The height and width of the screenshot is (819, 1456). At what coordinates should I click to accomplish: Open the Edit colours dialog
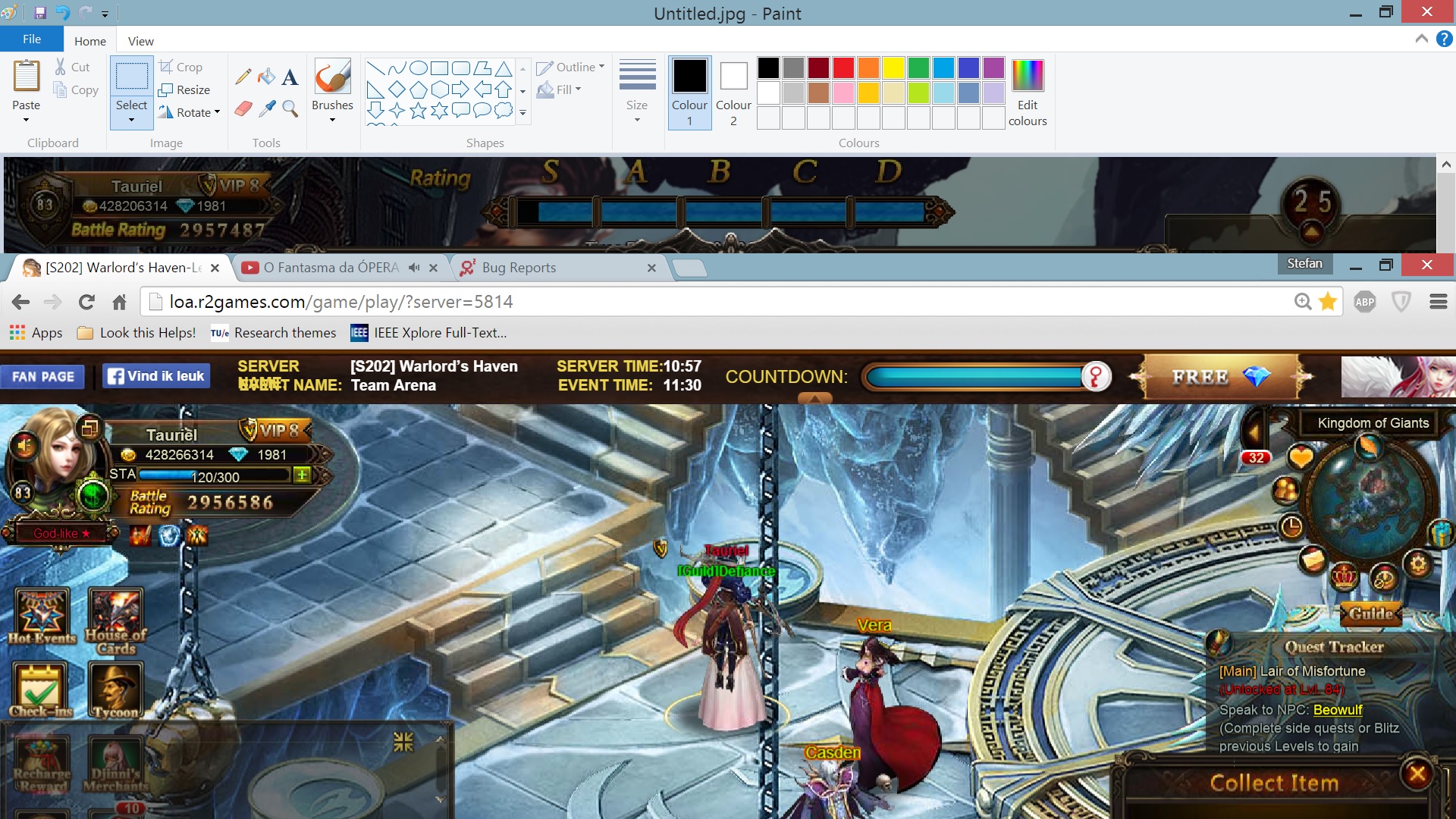pos(1027,93)
